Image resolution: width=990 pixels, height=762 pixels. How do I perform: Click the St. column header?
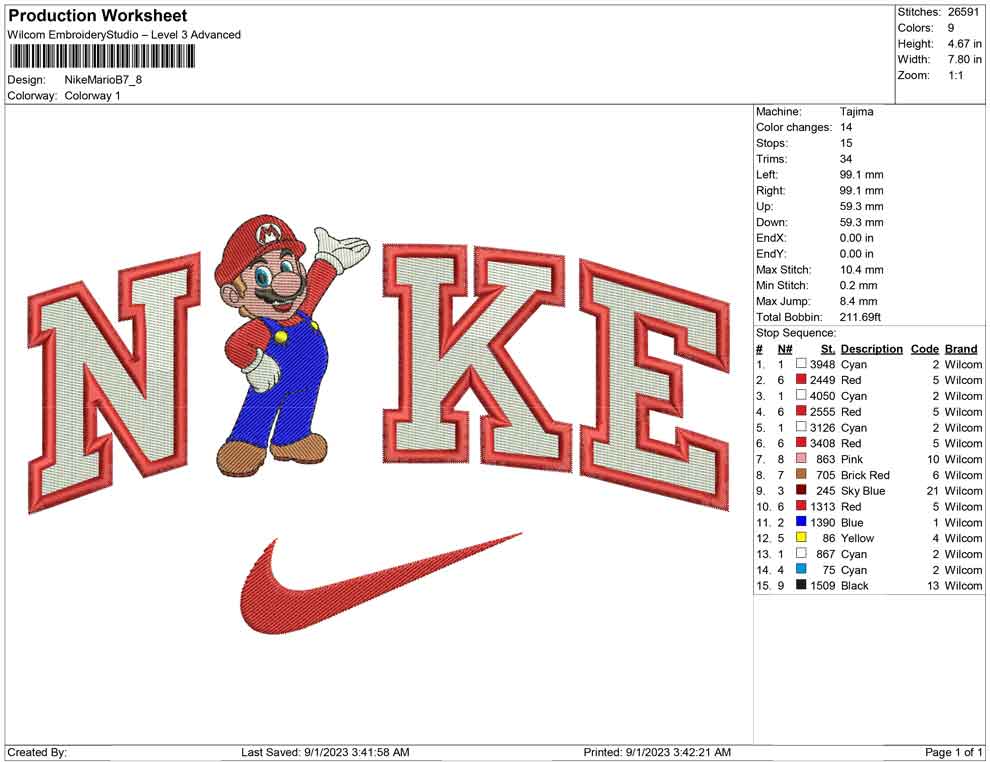[x=828, y=349]
